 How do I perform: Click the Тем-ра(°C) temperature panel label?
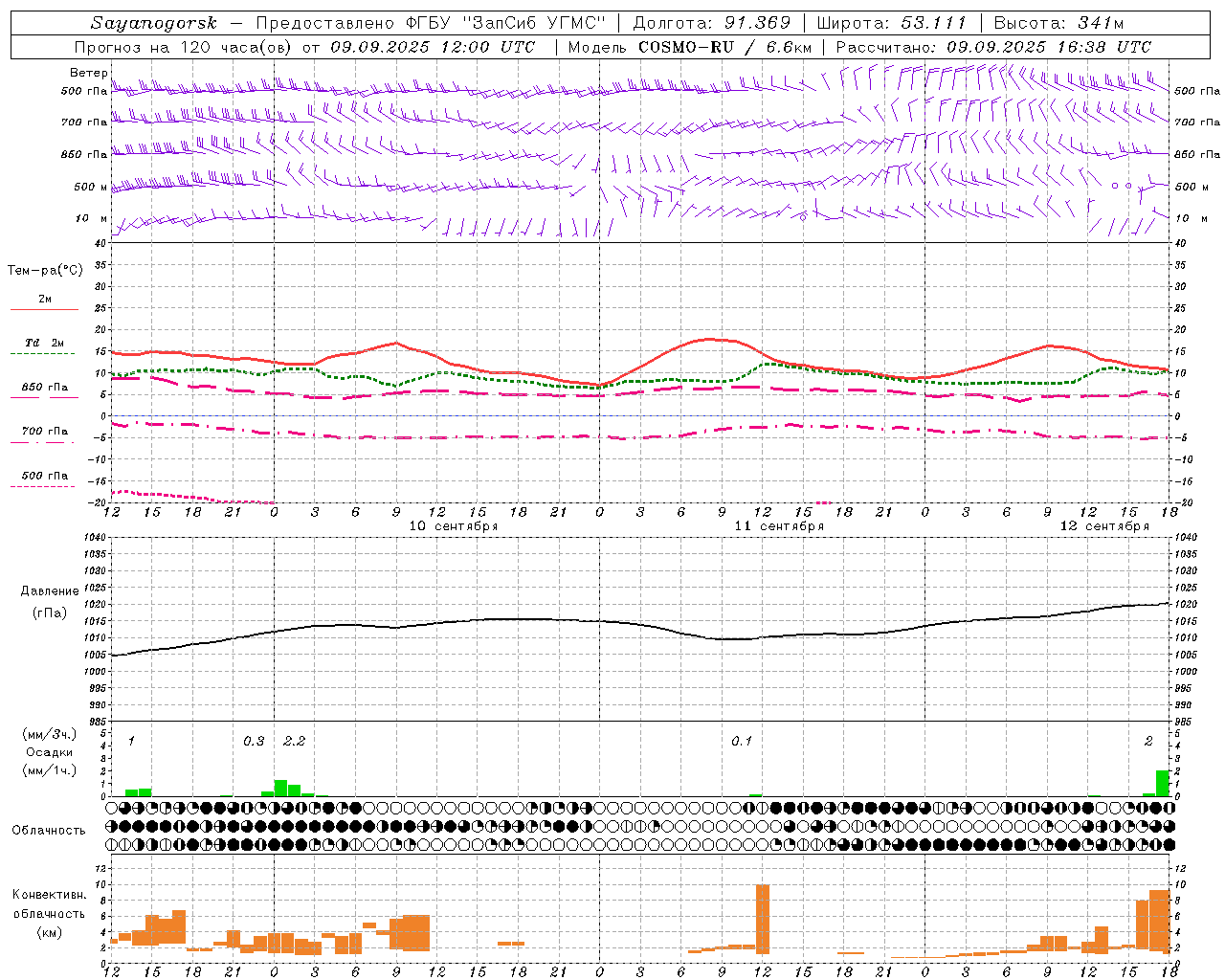coord(45,271)
